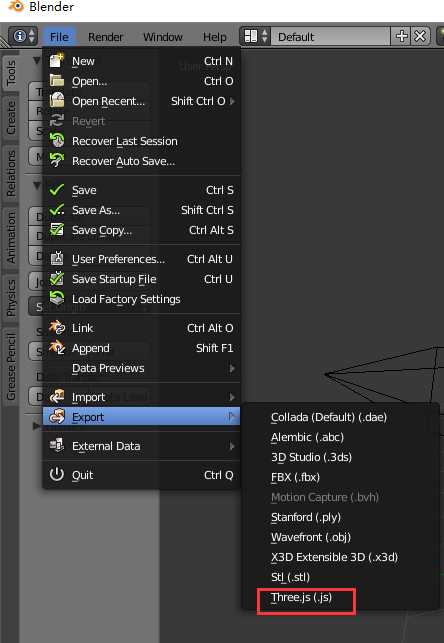Open the File menu
Image resolution: width=444 pixels, height=643 pixels.
[59, 37]
